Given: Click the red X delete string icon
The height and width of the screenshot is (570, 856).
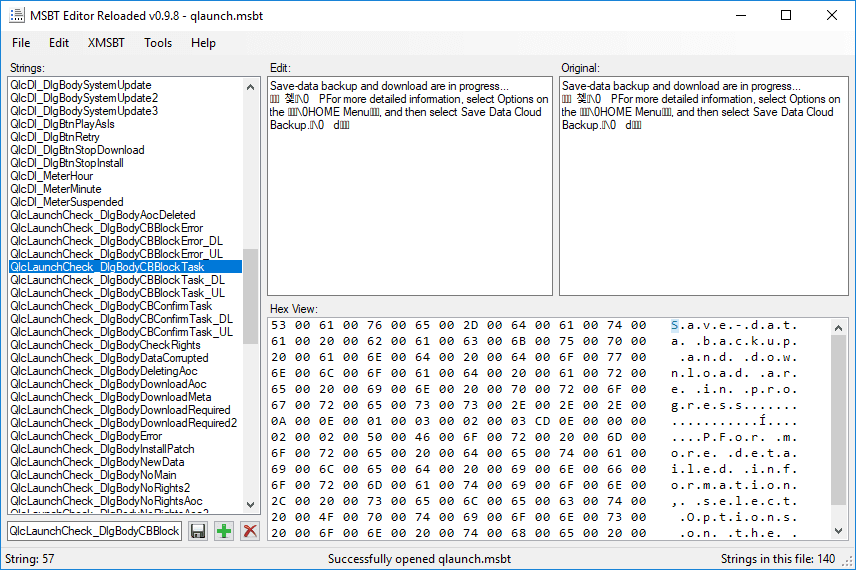Looking at the screenshot, I should 250,531.
